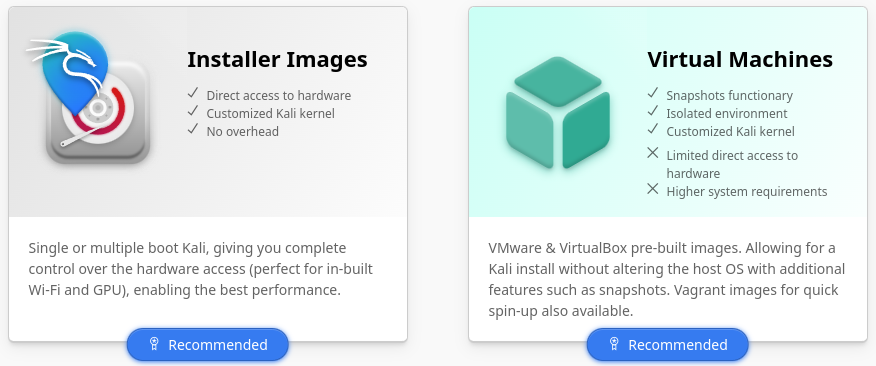Click checkmark next to No overhead
Screen dimensions: 876x366
coord(193,129)
